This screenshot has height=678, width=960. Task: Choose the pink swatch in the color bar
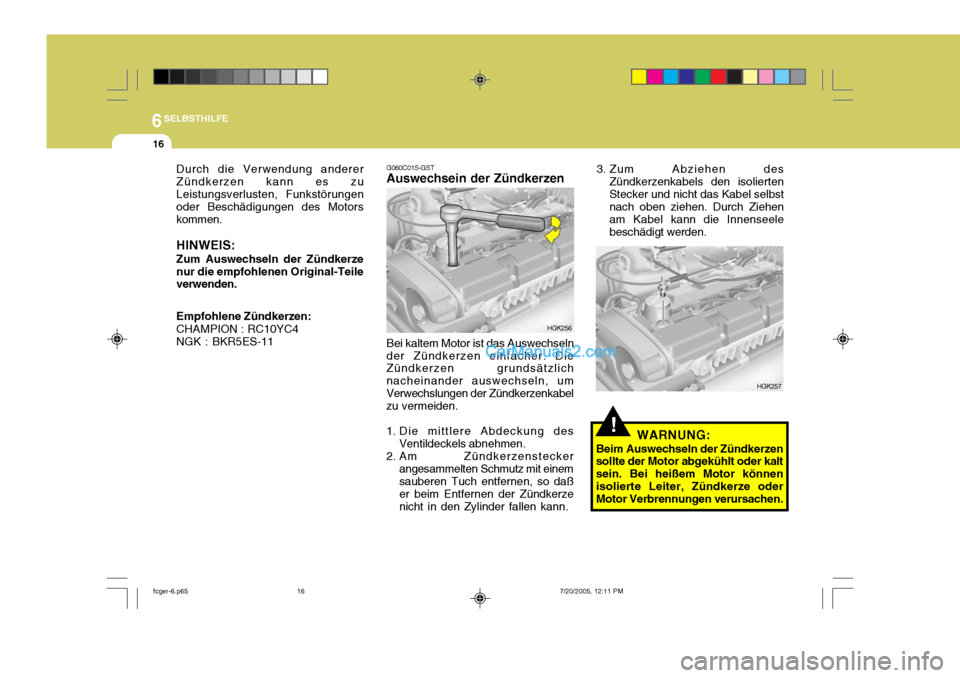click(x=766, y=77)
